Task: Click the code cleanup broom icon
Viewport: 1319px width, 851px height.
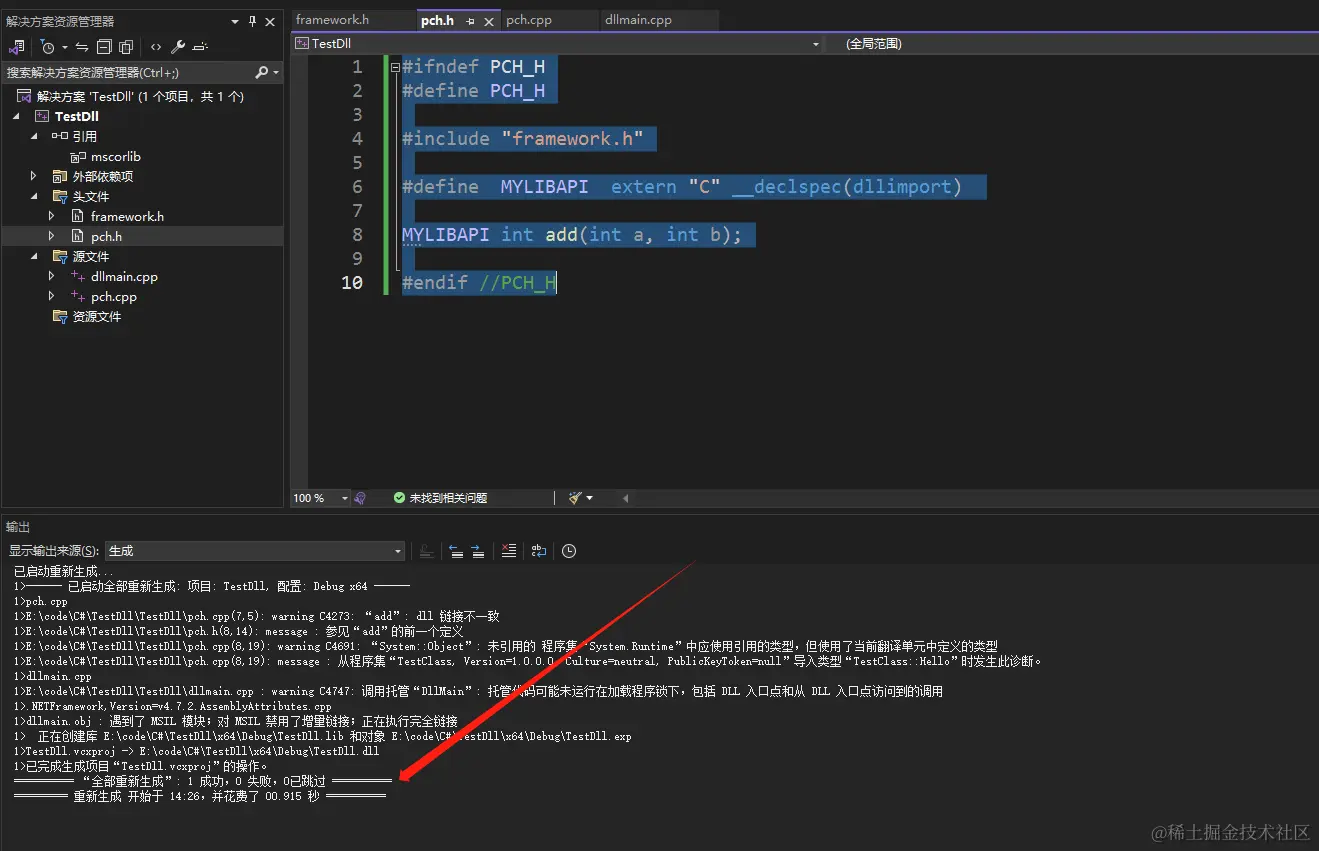Action: point(575,498)
